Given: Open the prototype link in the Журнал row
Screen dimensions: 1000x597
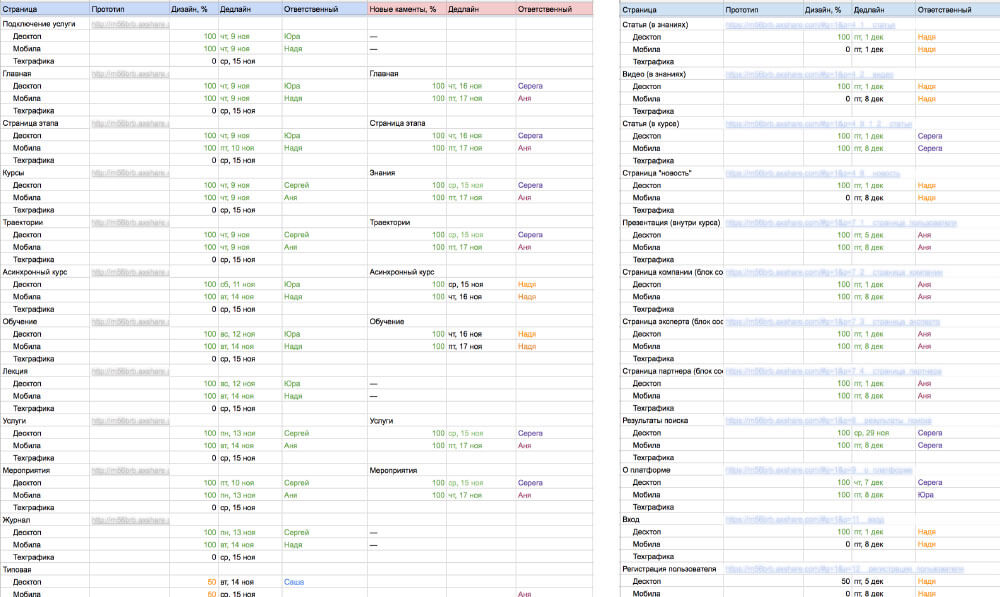Looking at the screenshot, I should [130, 521].
